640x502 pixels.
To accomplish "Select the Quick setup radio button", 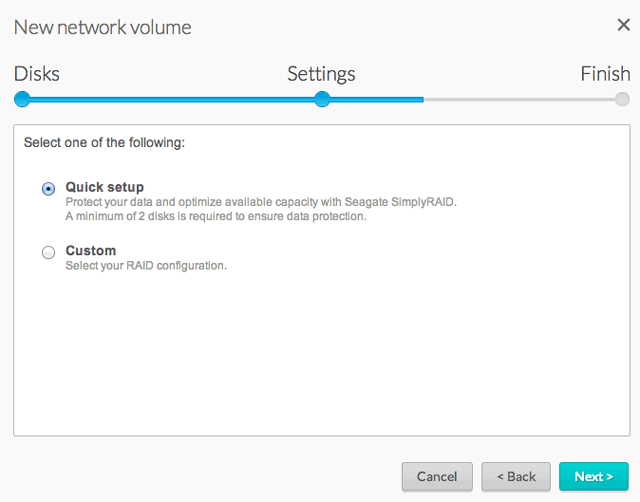I will 48,188.
